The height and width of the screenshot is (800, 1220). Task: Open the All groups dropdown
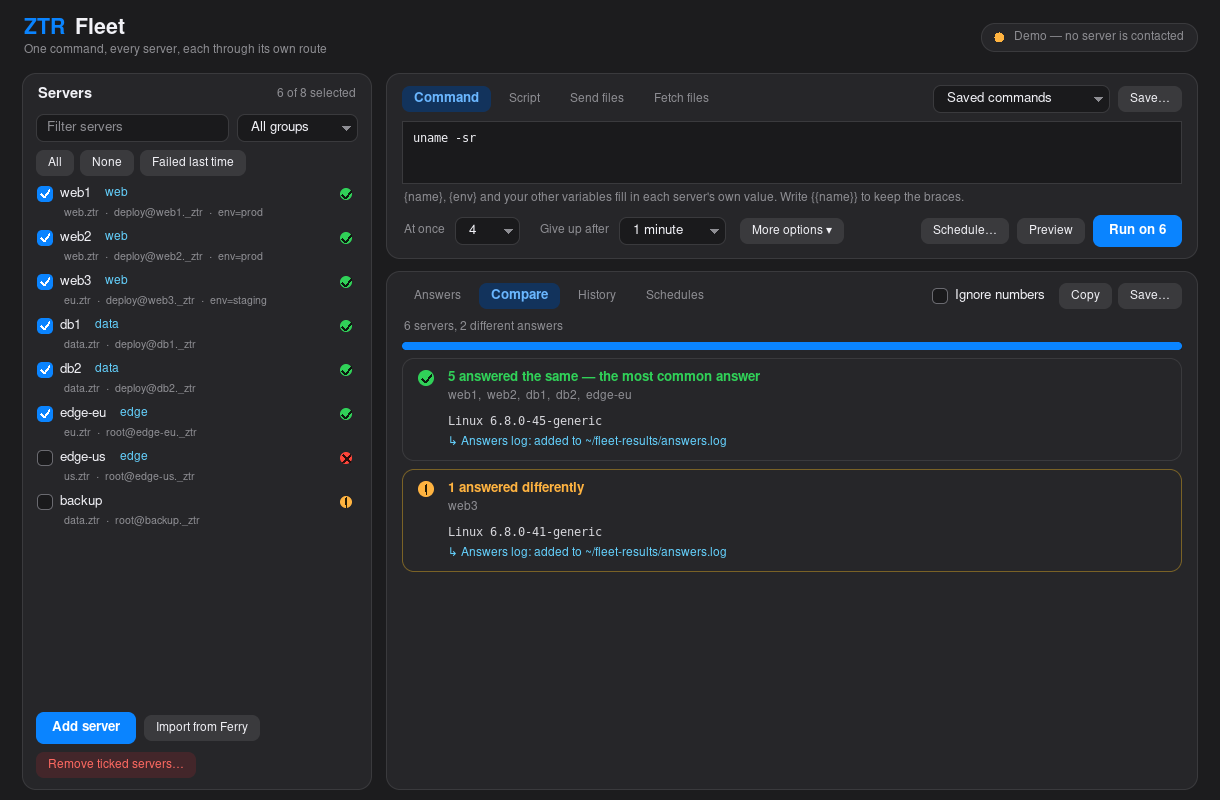[297, 128]
